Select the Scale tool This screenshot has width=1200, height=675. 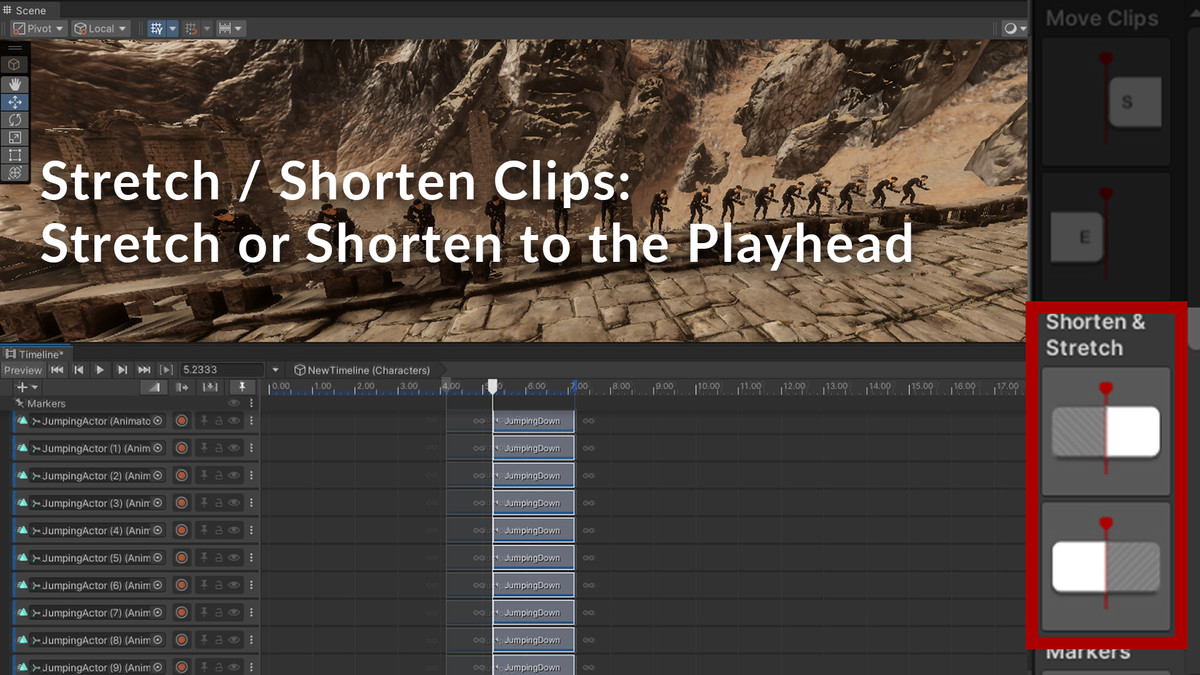[x=14, y=137]
